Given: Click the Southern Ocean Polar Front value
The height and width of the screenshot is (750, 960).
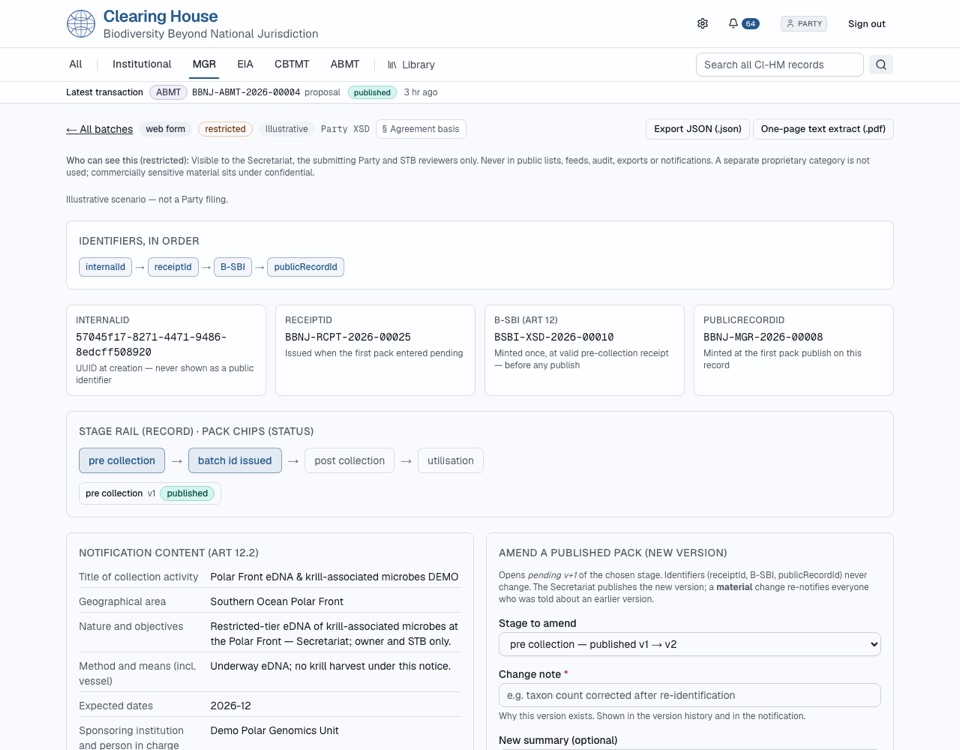Looking at the screenshot, I should tap(277, 601).
